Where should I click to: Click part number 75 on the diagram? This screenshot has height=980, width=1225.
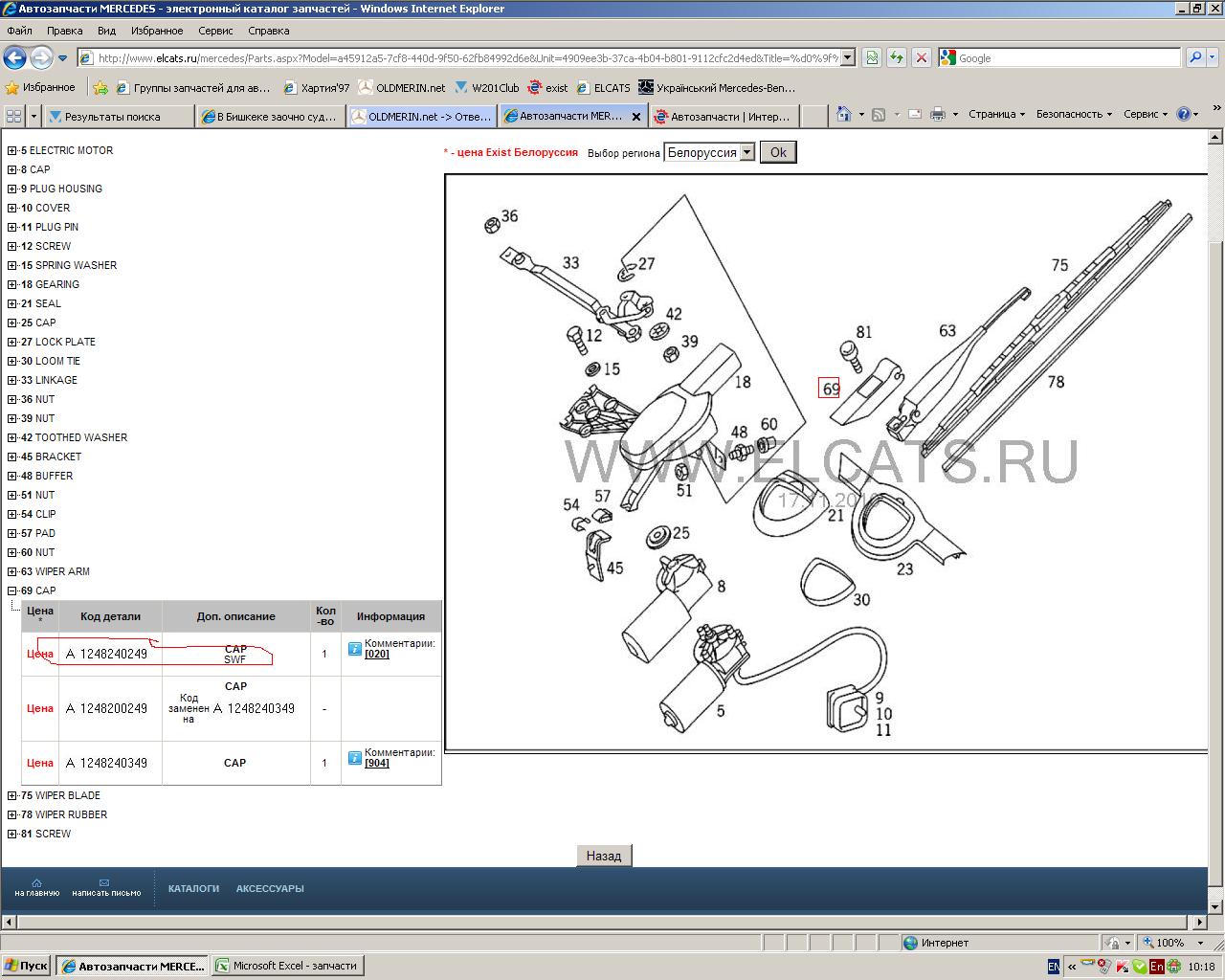pos(1059,265)
